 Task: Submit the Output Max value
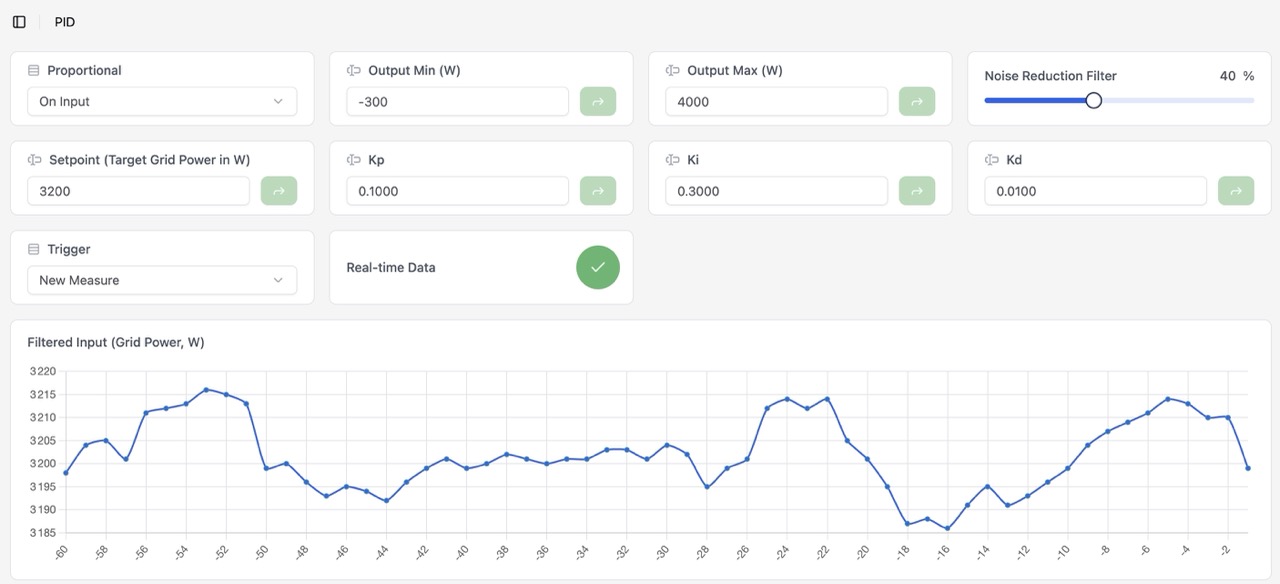click(x=917, y=102)
